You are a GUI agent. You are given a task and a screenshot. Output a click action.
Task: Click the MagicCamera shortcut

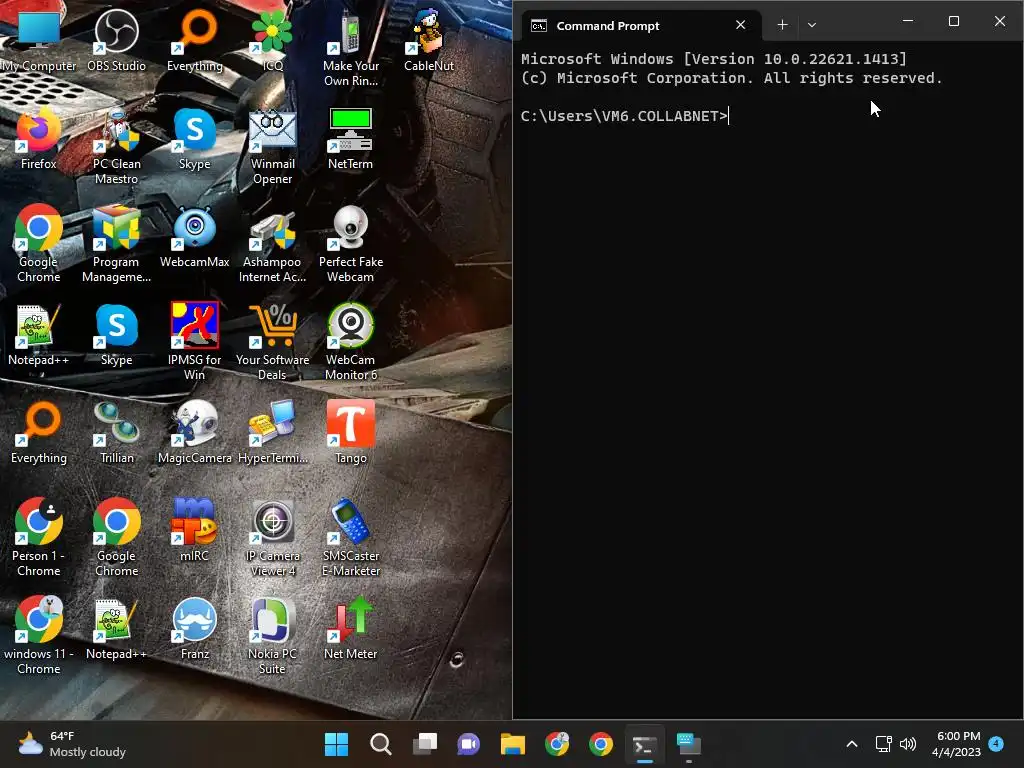click(x=195, y=433)
